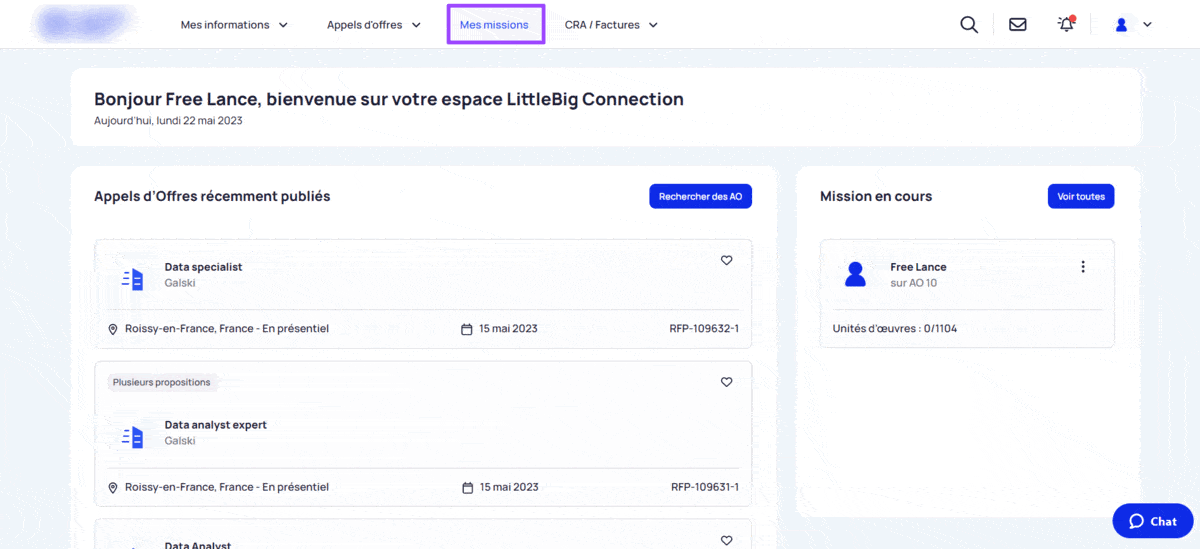
Task: Open the messages envelope icon
Action: [1017, 25]
